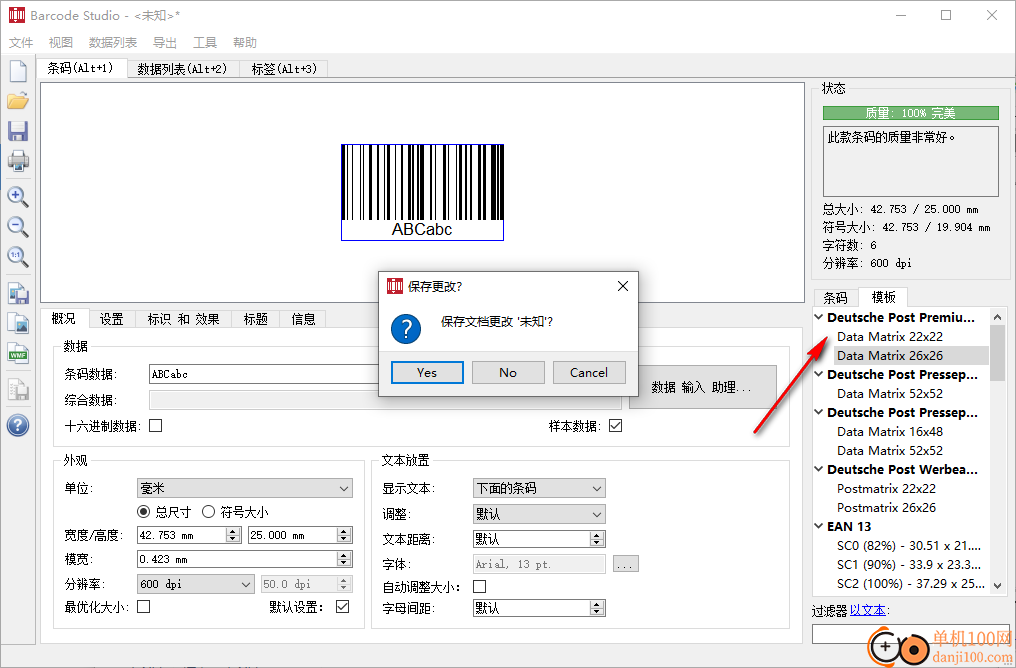Collapse the Deutsche Post Premiu... tree node
The width and height of the screenshot is (1016, 668).
point(819,317)
